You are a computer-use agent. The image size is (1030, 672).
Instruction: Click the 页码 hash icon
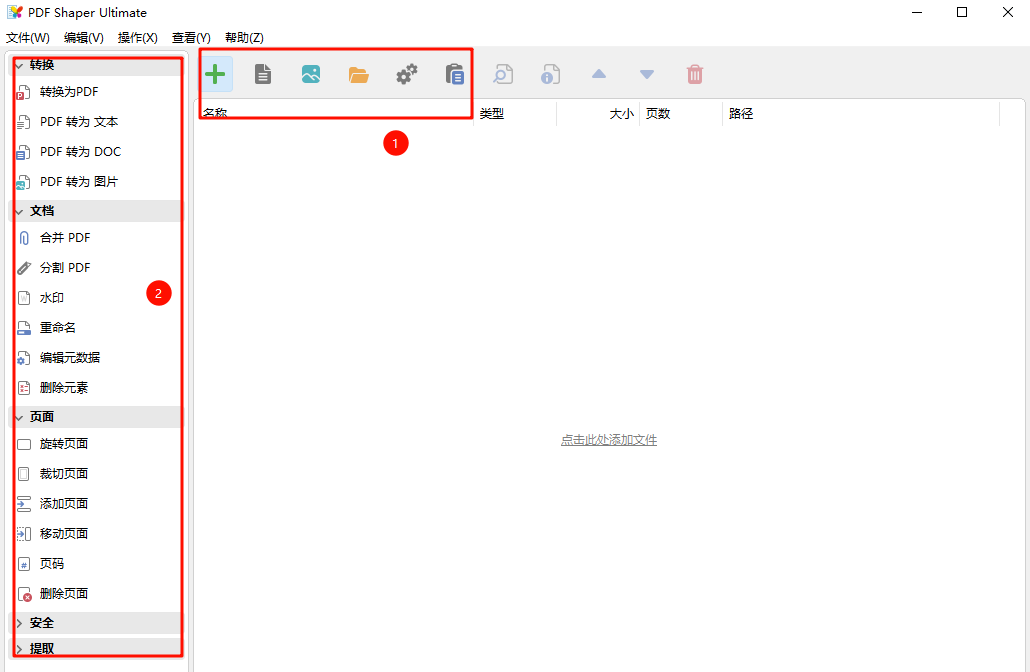tap(24, 564)
